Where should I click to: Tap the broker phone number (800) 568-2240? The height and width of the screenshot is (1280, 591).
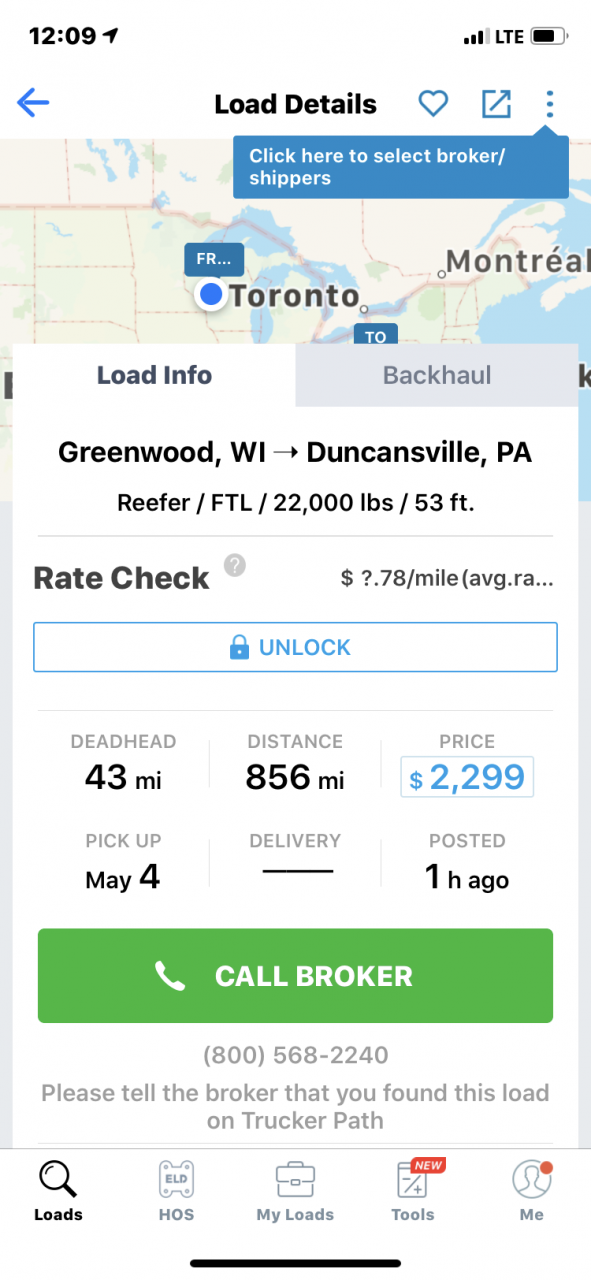[295, 1055]
